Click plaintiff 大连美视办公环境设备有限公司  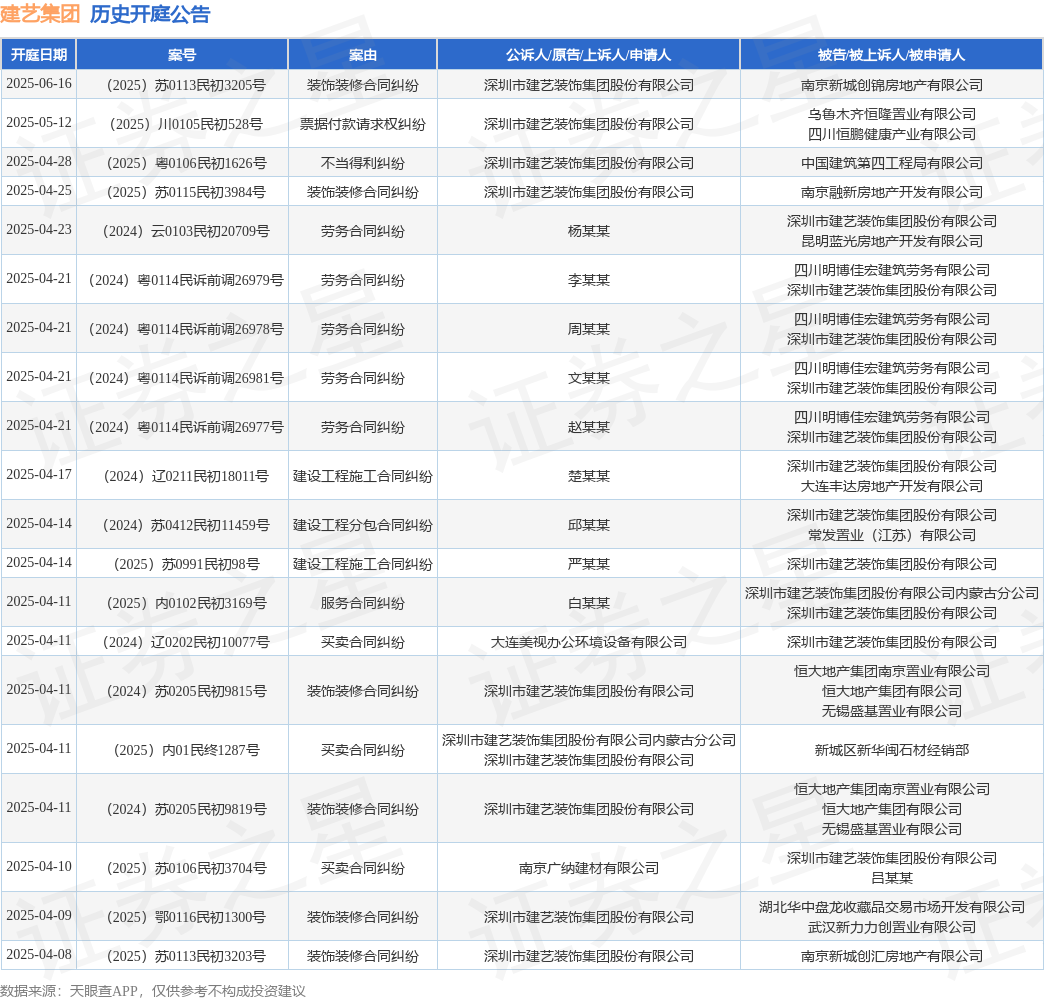click(x=589, y=642)
